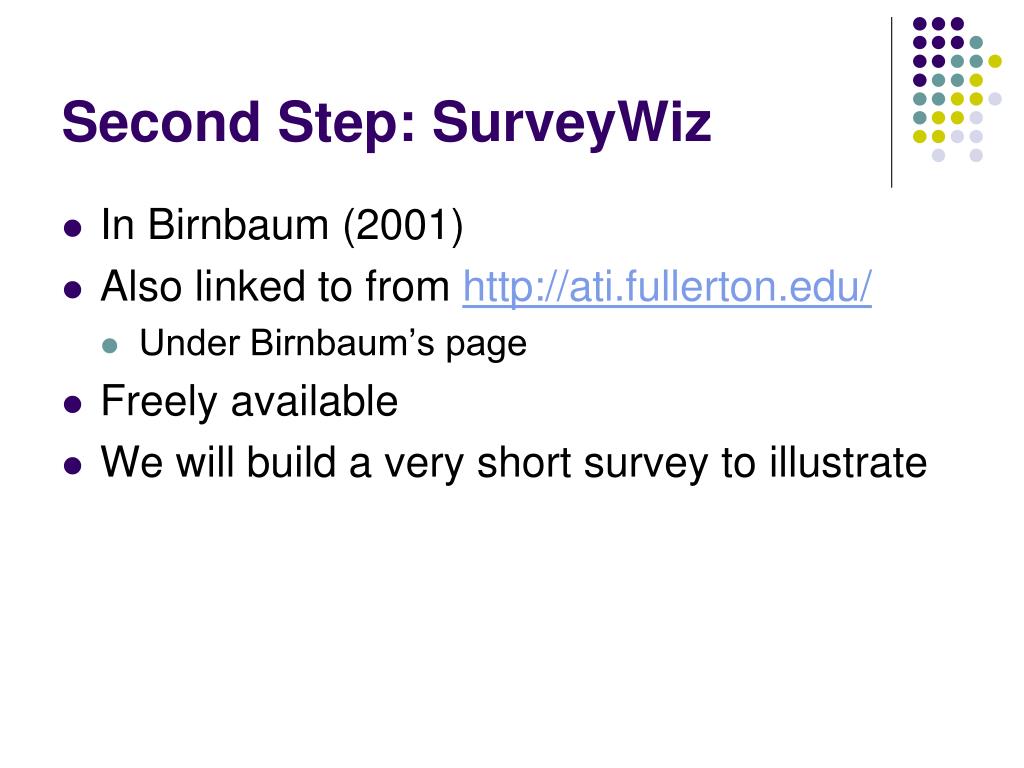Click the vertical divider line beside the dots

[891, 103]
